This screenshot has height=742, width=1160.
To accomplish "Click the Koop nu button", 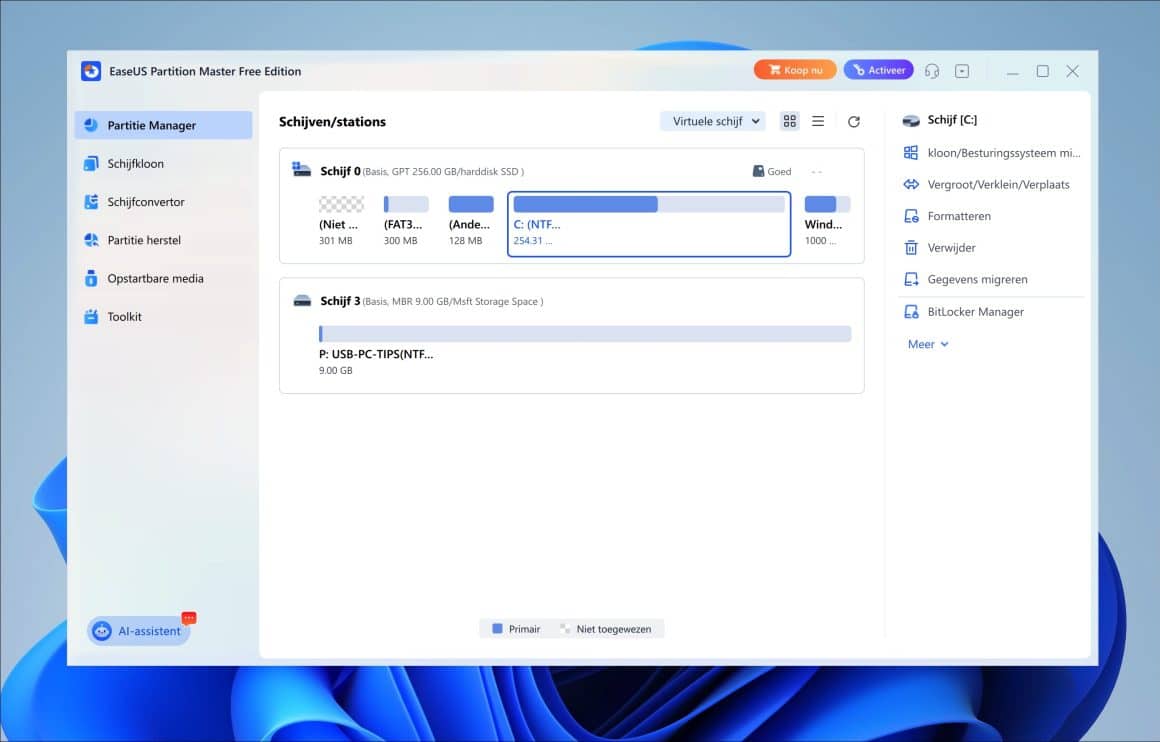I will coord(795,69).
